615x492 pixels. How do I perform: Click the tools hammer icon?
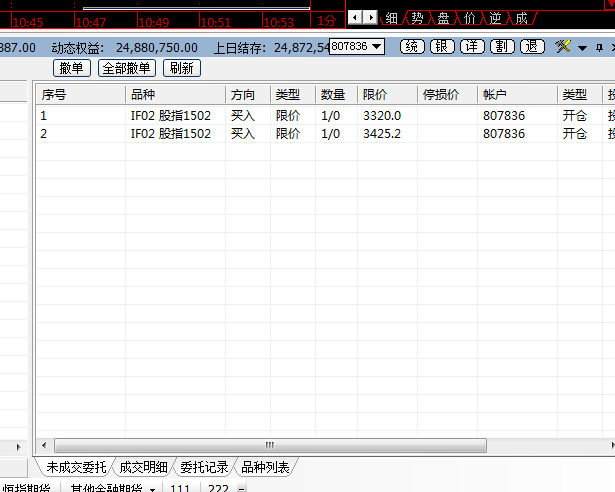tap(563, 47)
